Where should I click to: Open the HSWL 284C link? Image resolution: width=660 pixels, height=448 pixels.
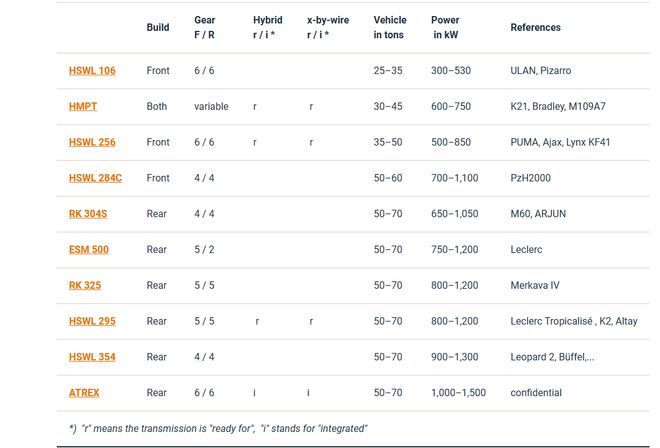point(95,178)
